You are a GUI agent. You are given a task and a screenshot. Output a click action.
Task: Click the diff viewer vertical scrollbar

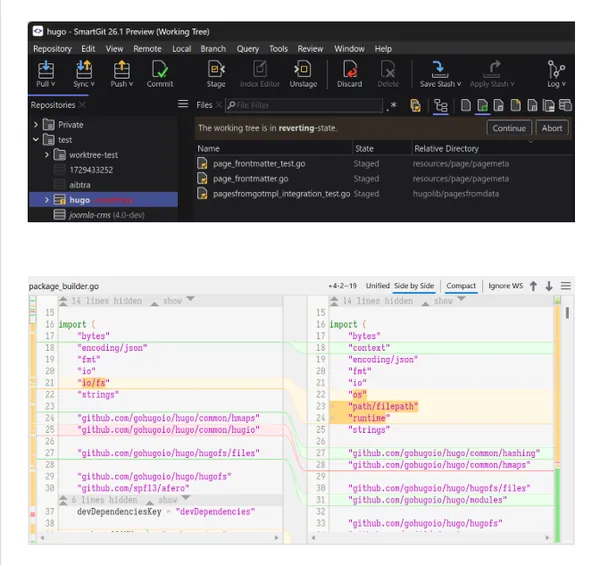click(567, 419)
